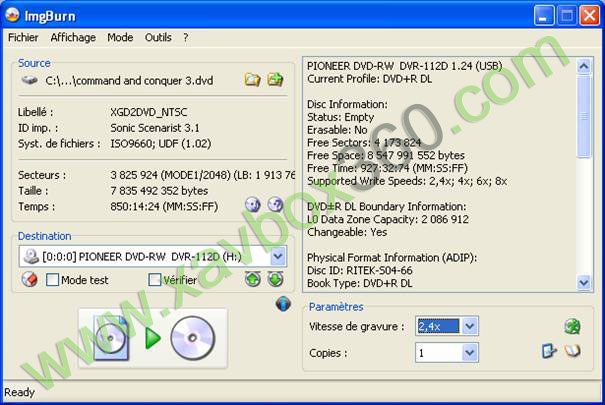Click the L0 Data Zone Capacity line

(x=388, y=219)
